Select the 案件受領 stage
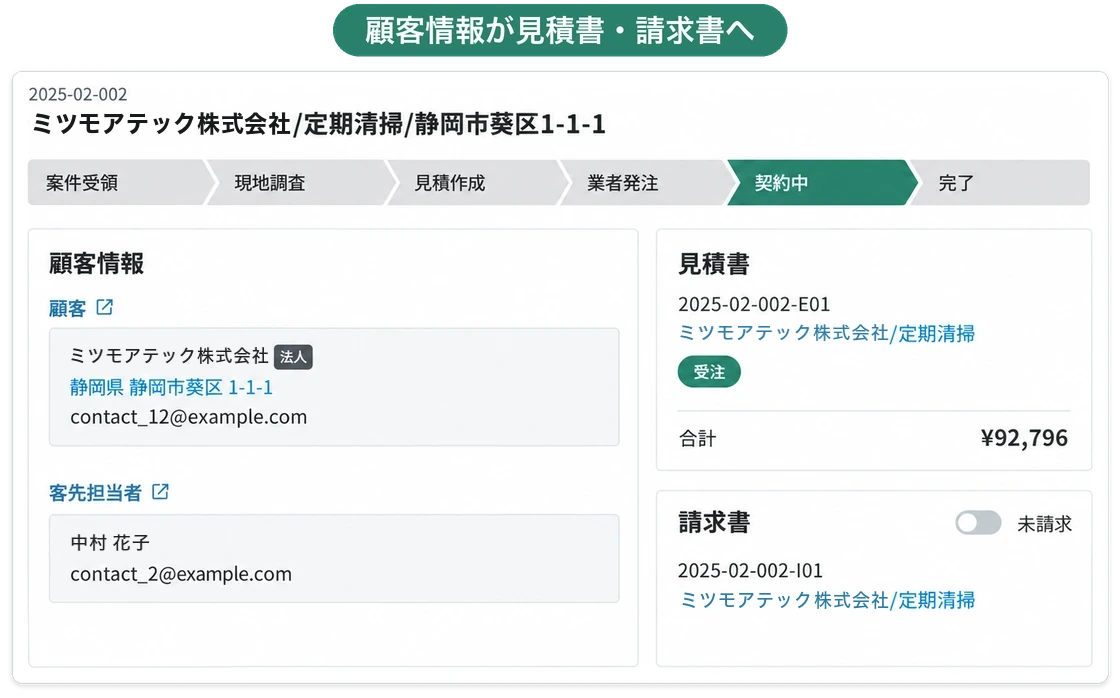 118,183
